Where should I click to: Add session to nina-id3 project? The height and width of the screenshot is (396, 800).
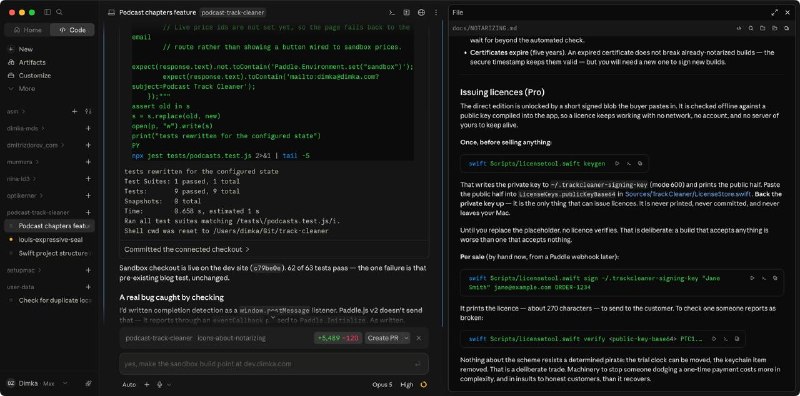pos(88,179)
